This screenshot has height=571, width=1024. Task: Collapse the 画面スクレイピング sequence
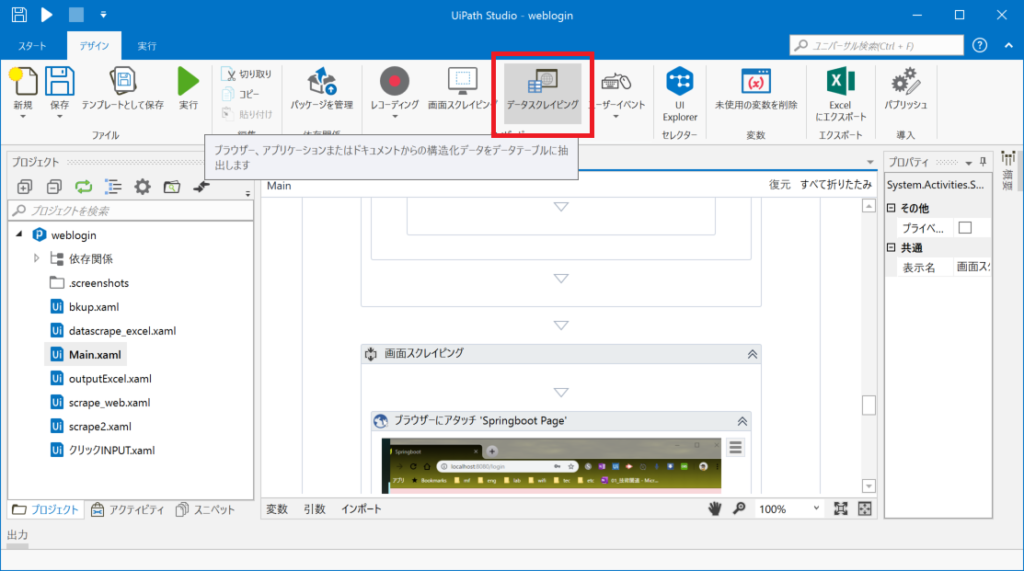click(752, 354)
